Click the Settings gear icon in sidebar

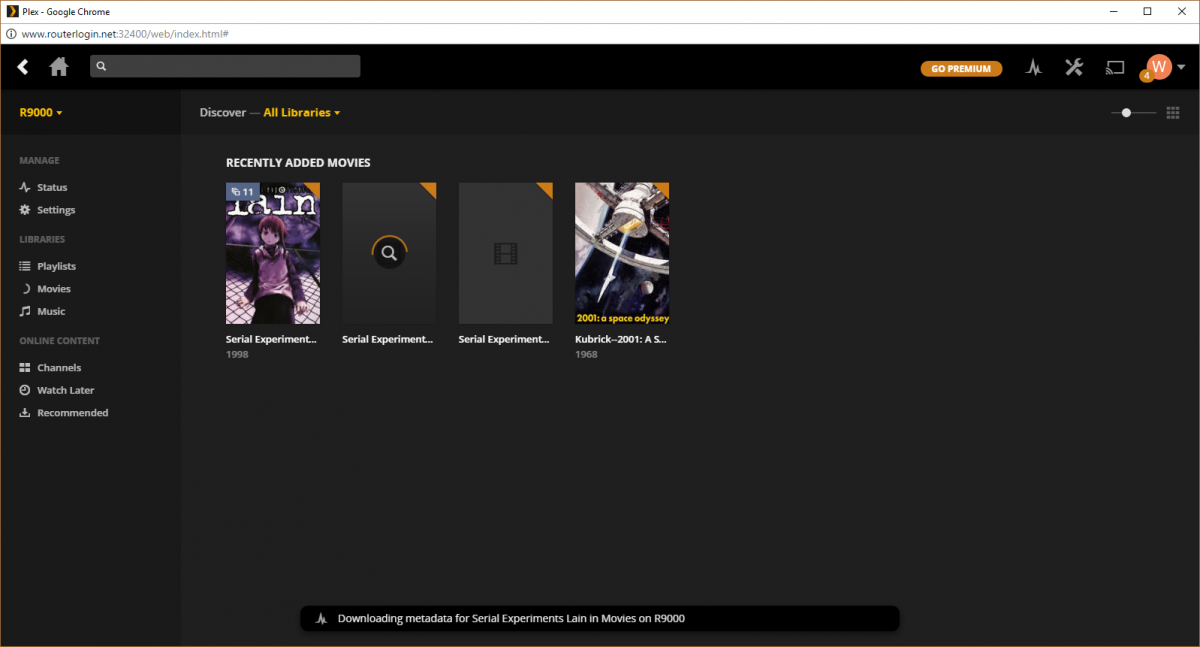[x=25, y=210]
